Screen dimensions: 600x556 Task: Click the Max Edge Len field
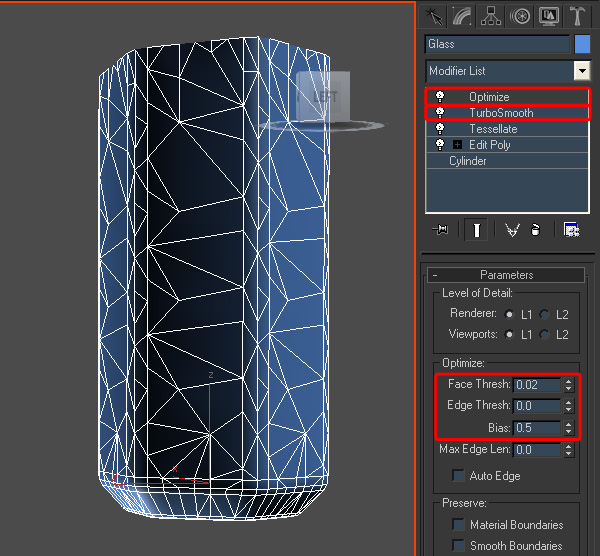pos(537,450)
